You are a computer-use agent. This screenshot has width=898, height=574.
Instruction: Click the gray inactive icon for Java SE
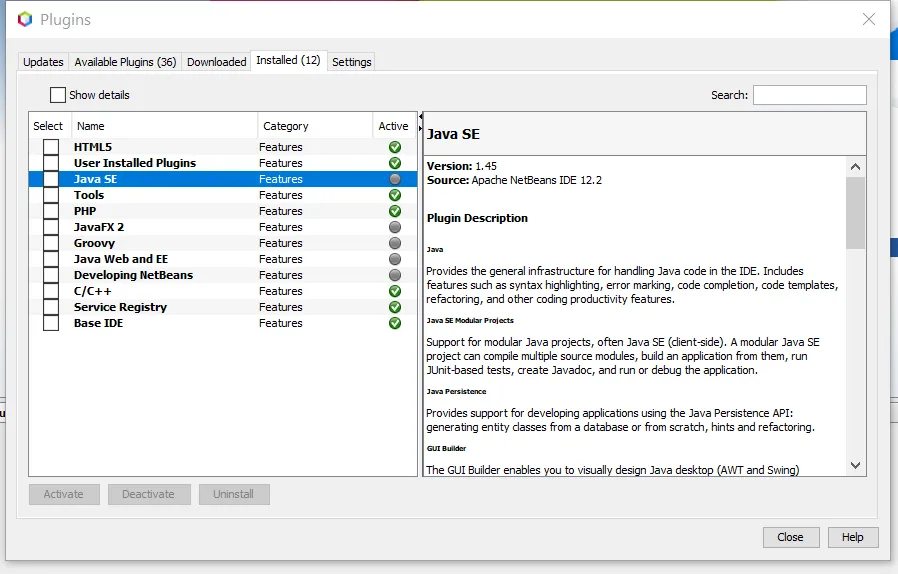coord(395,179)
